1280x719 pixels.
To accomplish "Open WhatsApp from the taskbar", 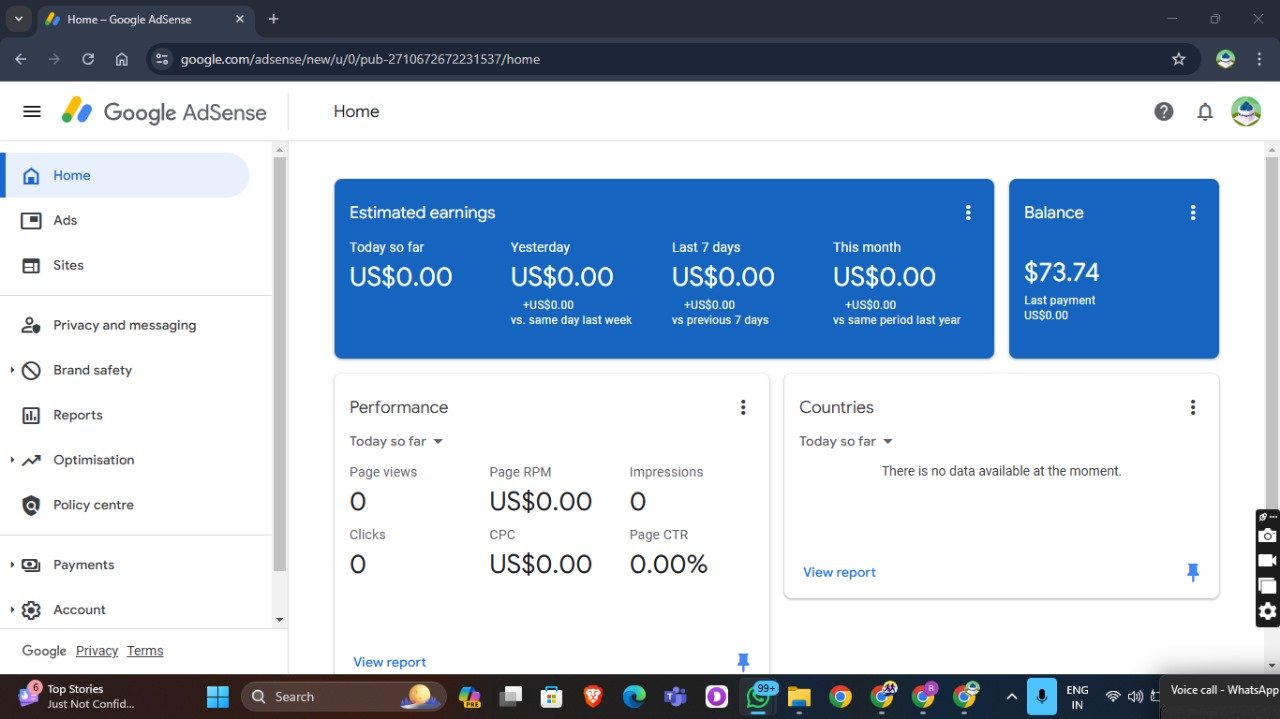I will coord(760,696).
